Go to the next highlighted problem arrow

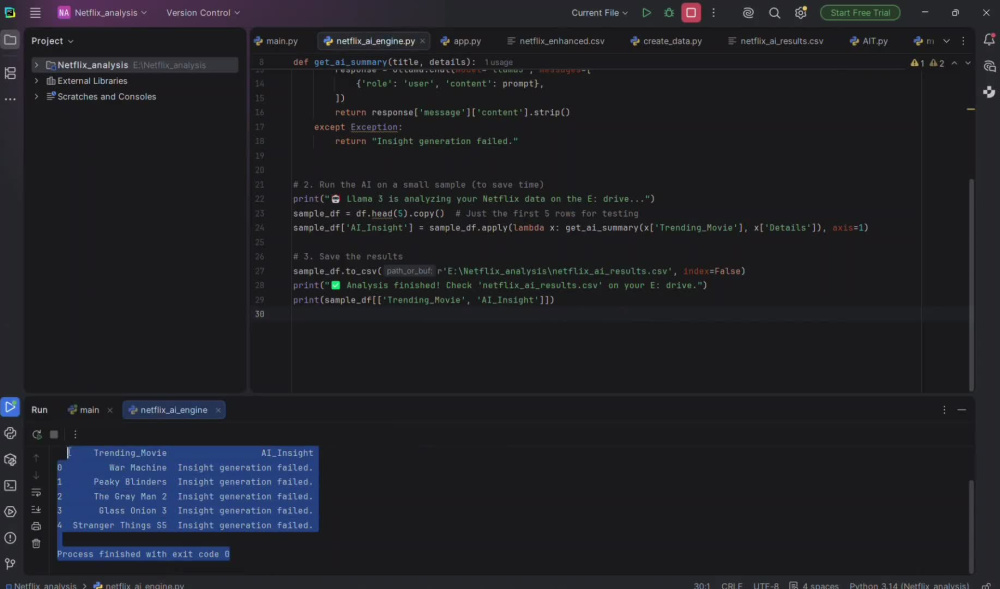[967, 63]
